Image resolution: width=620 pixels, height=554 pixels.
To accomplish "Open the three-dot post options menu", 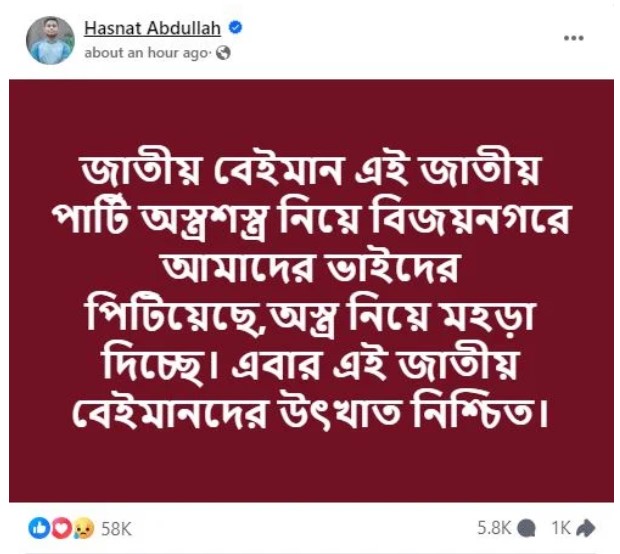I will pyautogui.click(x=573, y=38).
